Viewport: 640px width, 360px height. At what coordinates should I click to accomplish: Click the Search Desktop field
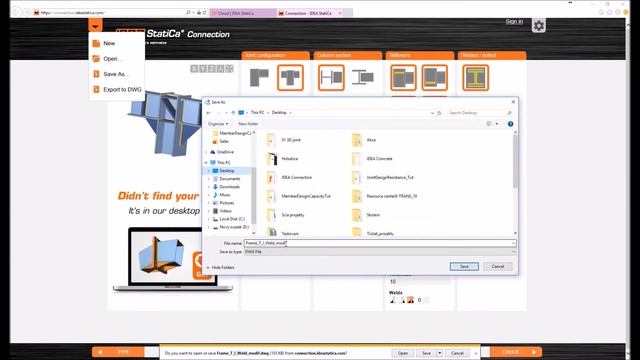tap(480, 113)
